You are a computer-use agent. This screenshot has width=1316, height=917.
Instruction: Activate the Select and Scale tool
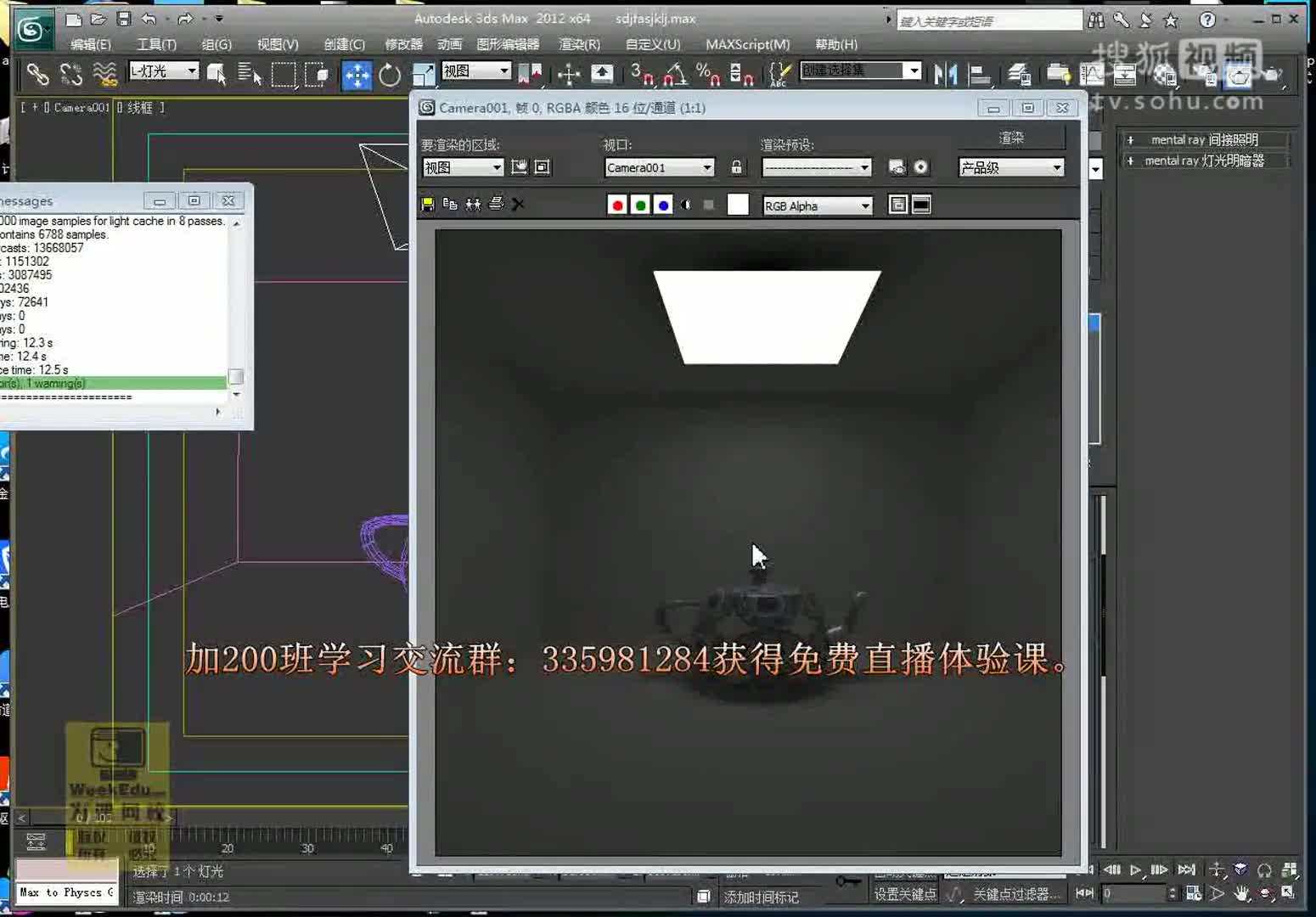(423, 75)
